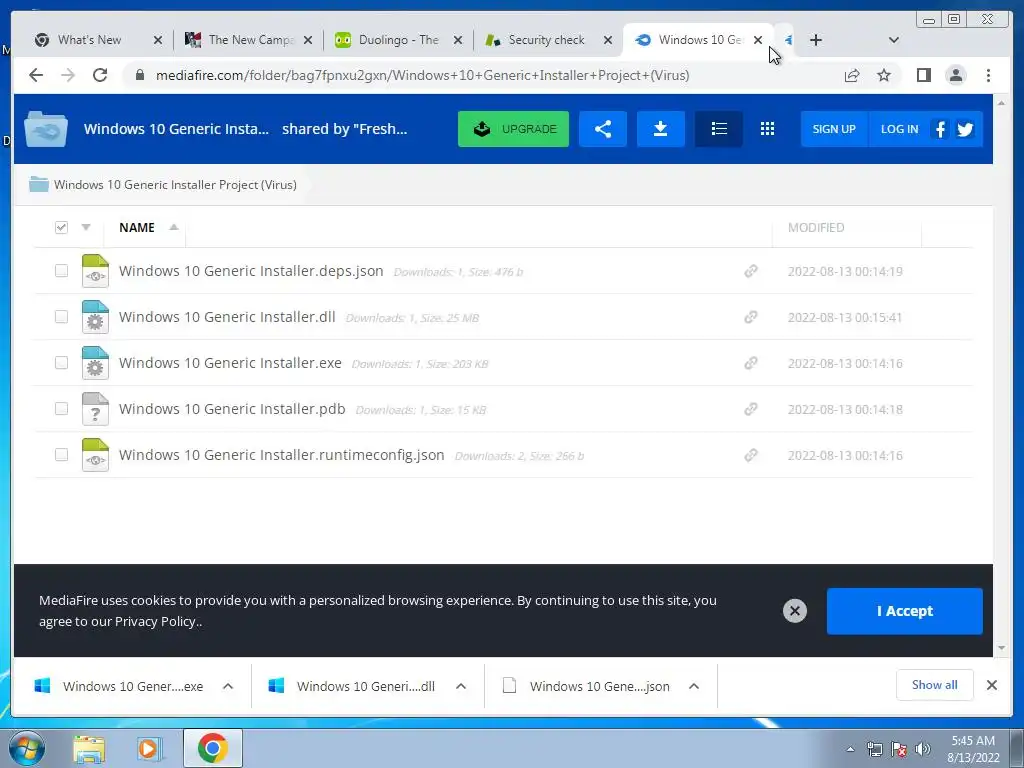Click the taskbar clock showing 5:45 AM
This screenshot has width=1024, height=768.
click(x=973, y=749)
